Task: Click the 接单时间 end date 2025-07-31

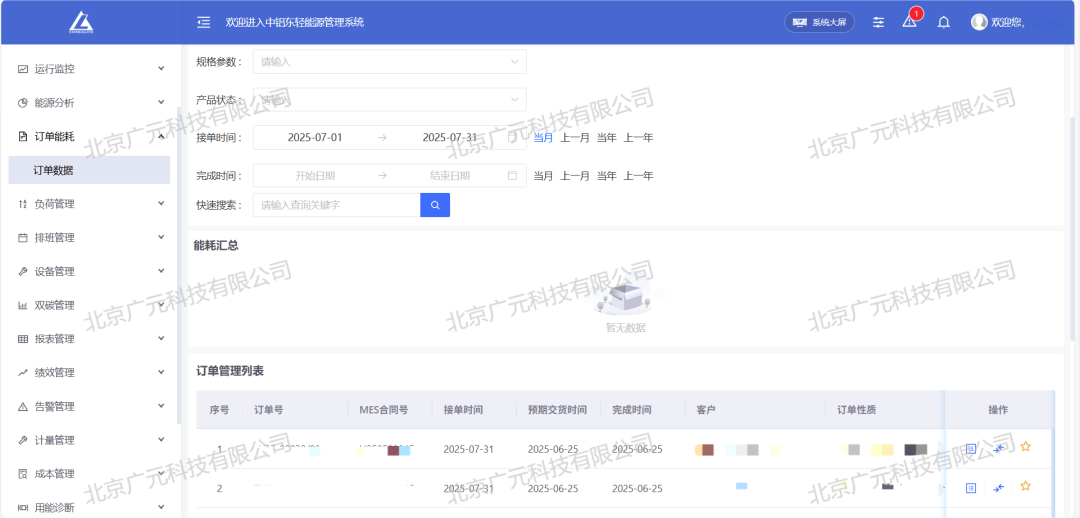Action: click(x=450, y=137)
